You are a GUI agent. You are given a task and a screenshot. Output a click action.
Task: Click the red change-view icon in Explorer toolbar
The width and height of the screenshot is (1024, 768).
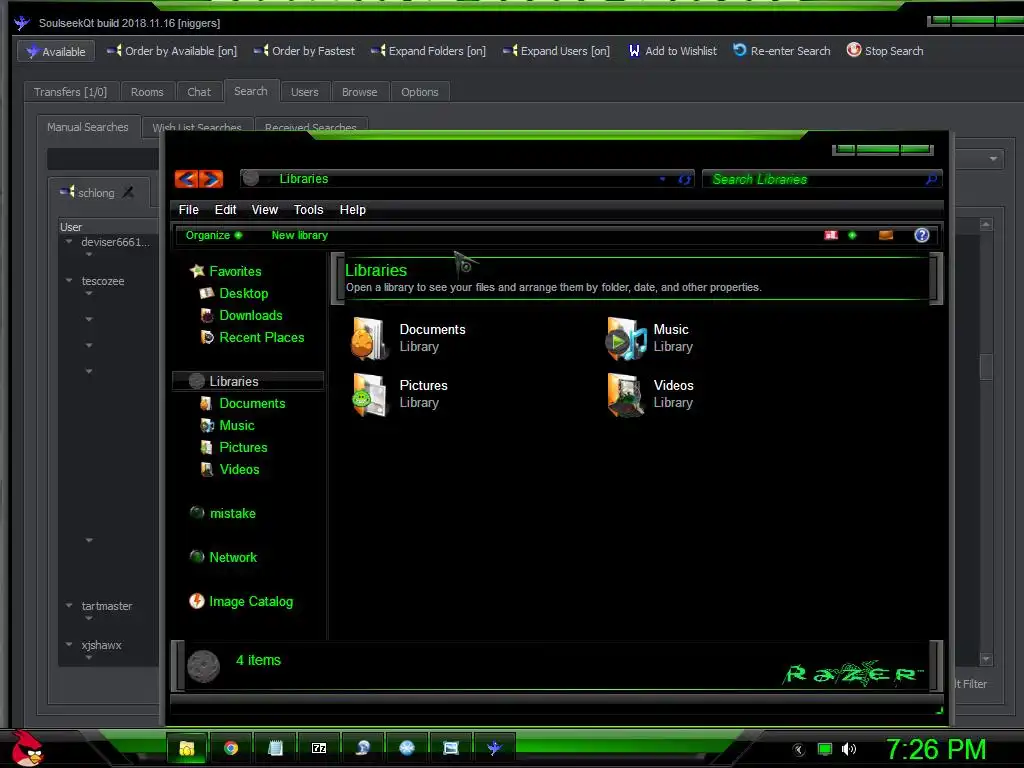[831, 235]
